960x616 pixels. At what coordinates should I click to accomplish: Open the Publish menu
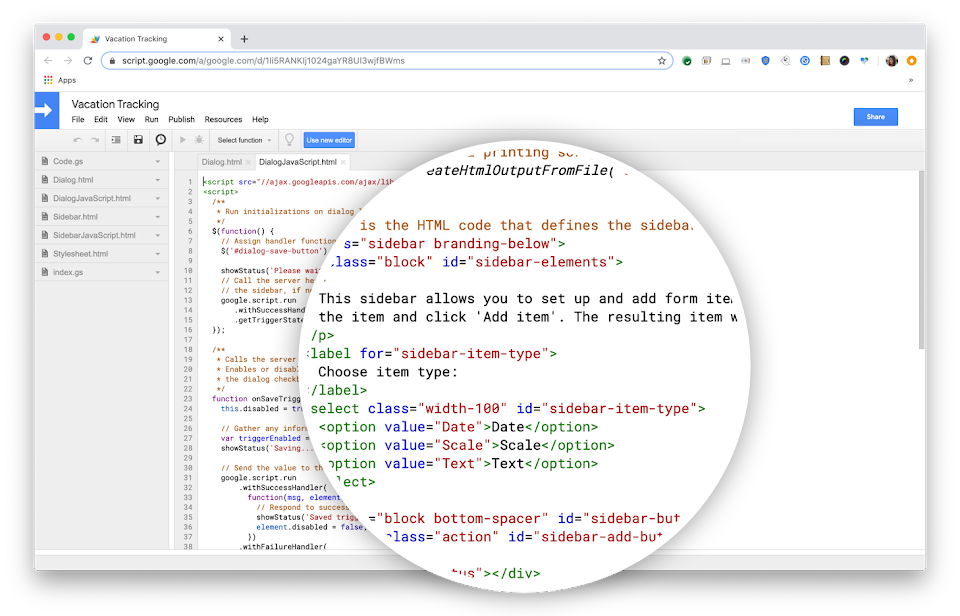pyautogui.click(x=181, y=119)
